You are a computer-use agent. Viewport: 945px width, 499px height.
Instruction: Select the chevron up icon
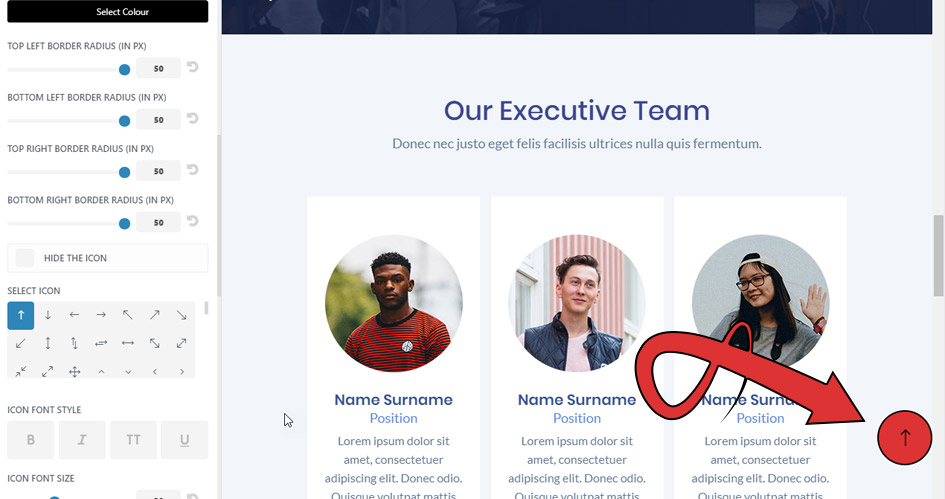pyautogui.click(x=101, y=372)
